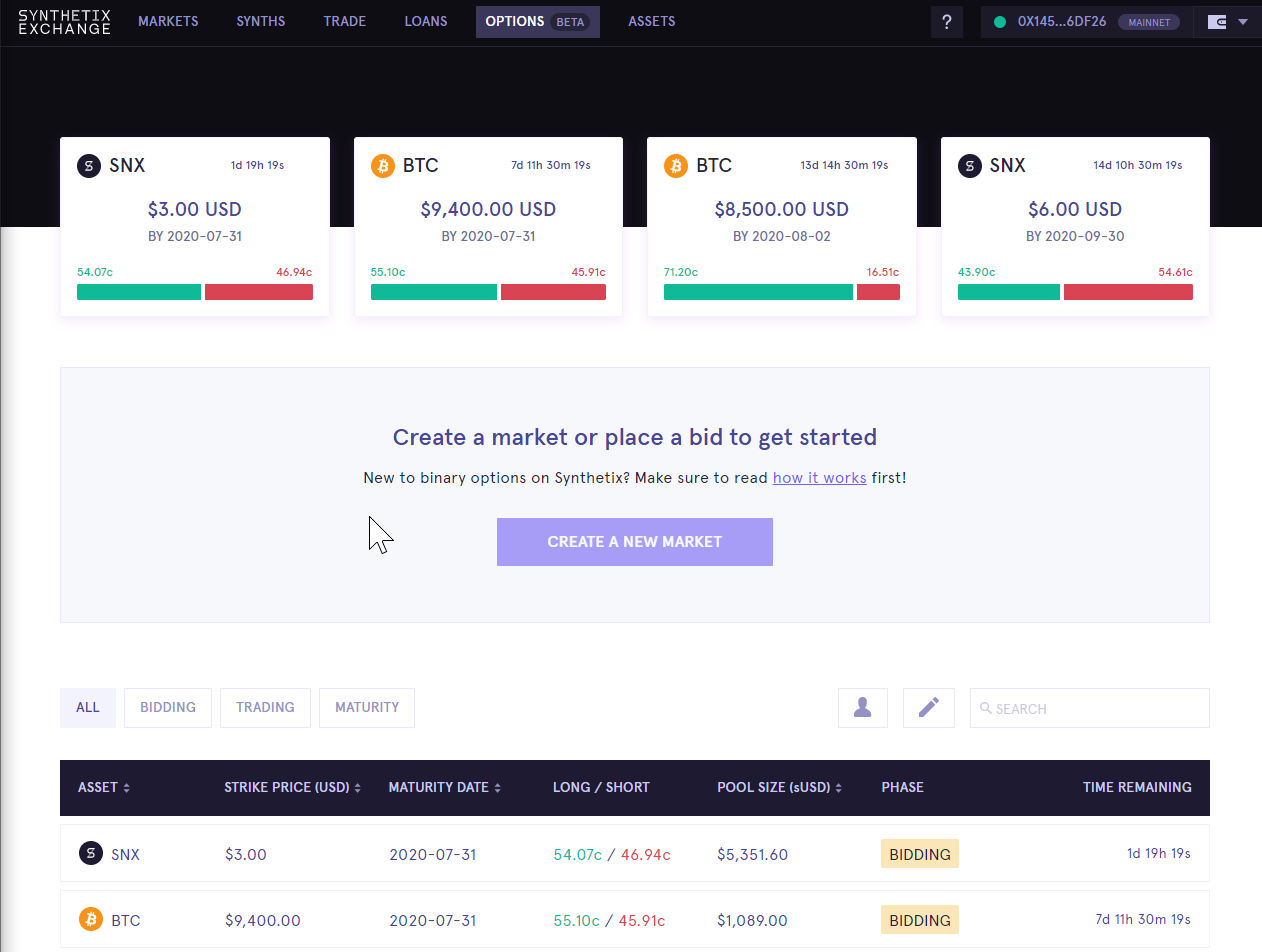Screen dimensions: 1262x952
Task: Click the user profile filter icon
Action: 862,708
